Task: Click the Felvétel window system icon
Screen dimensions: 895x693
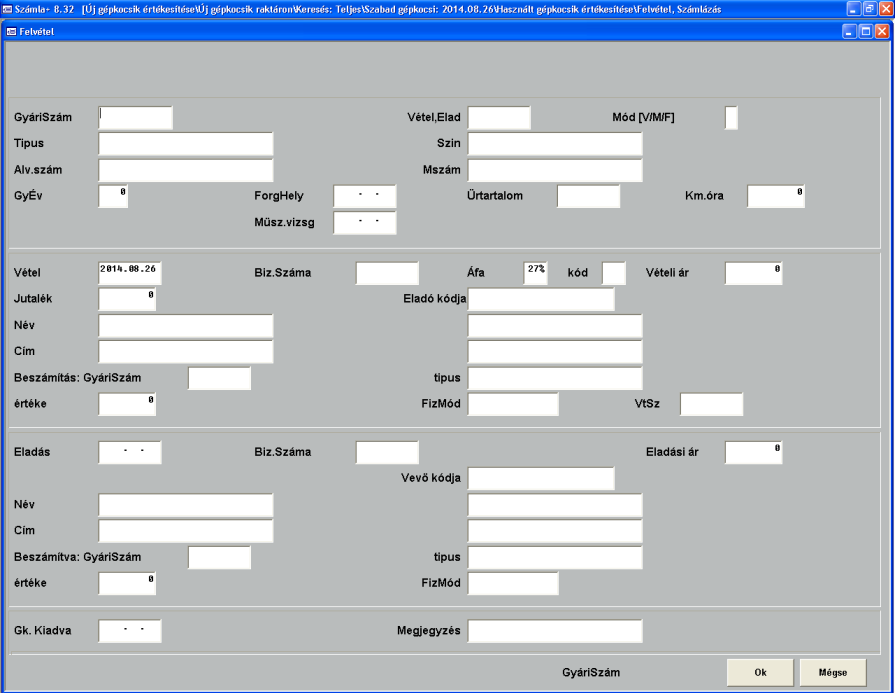Action: 11,32
